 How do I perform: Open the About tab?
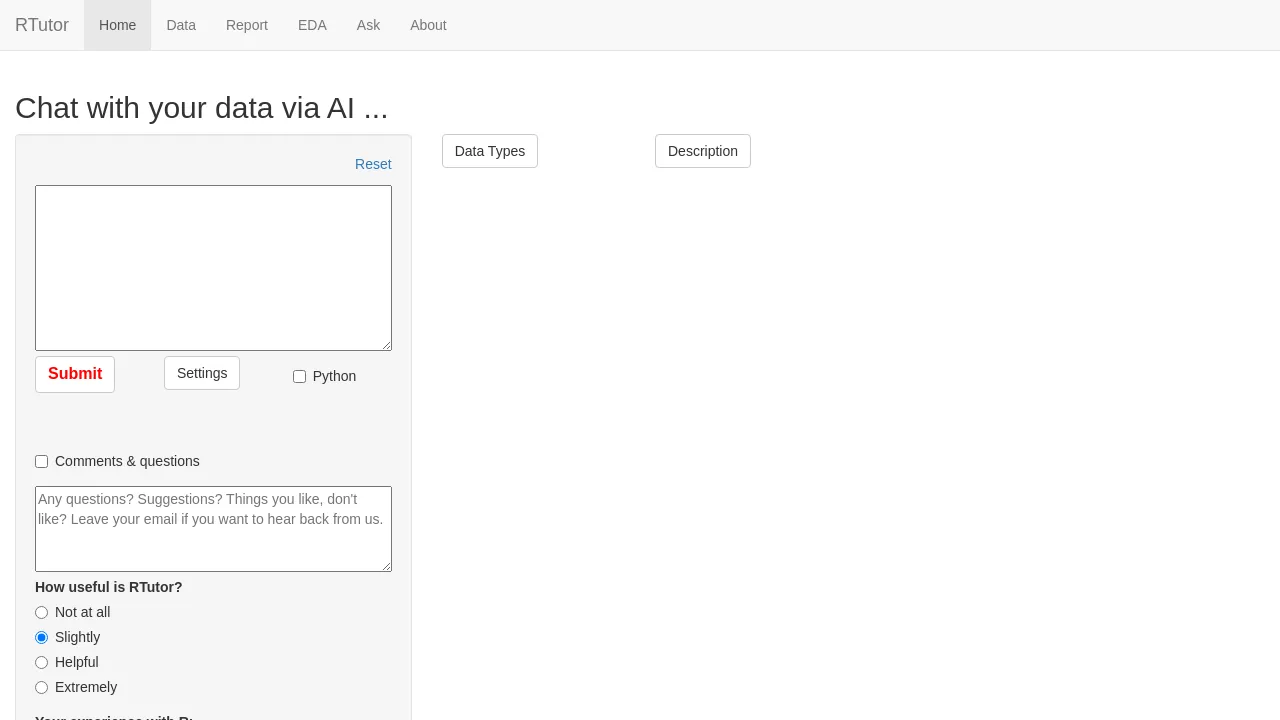coord(428,25)
